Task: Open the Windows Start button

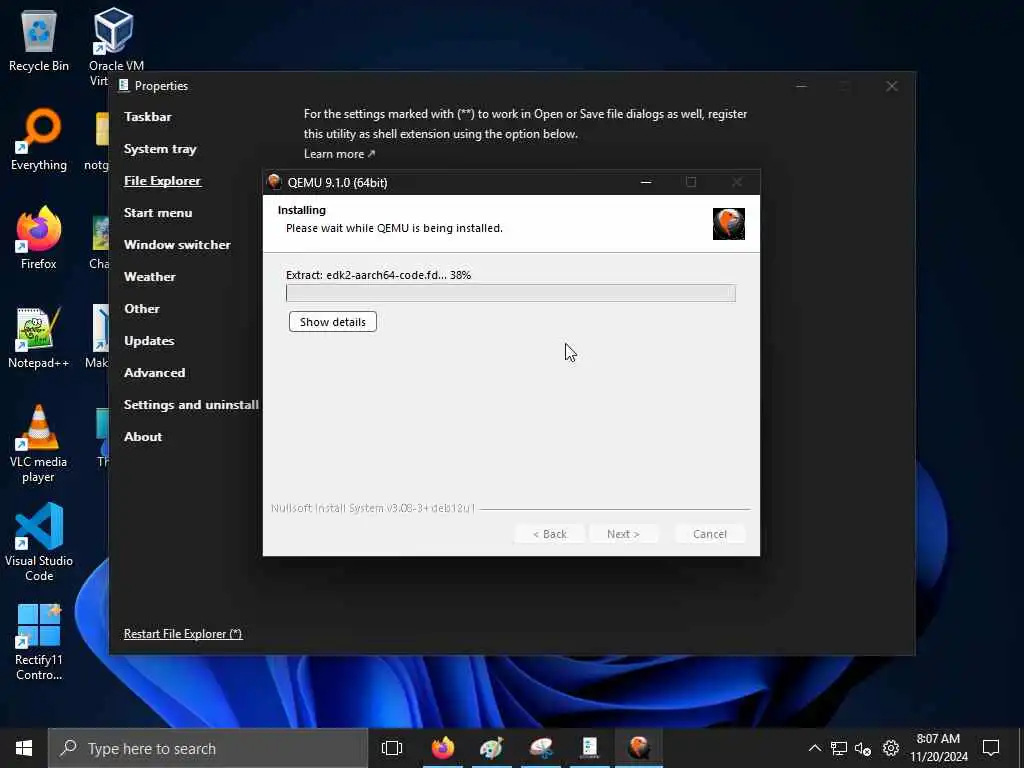Action: (24, 748)
